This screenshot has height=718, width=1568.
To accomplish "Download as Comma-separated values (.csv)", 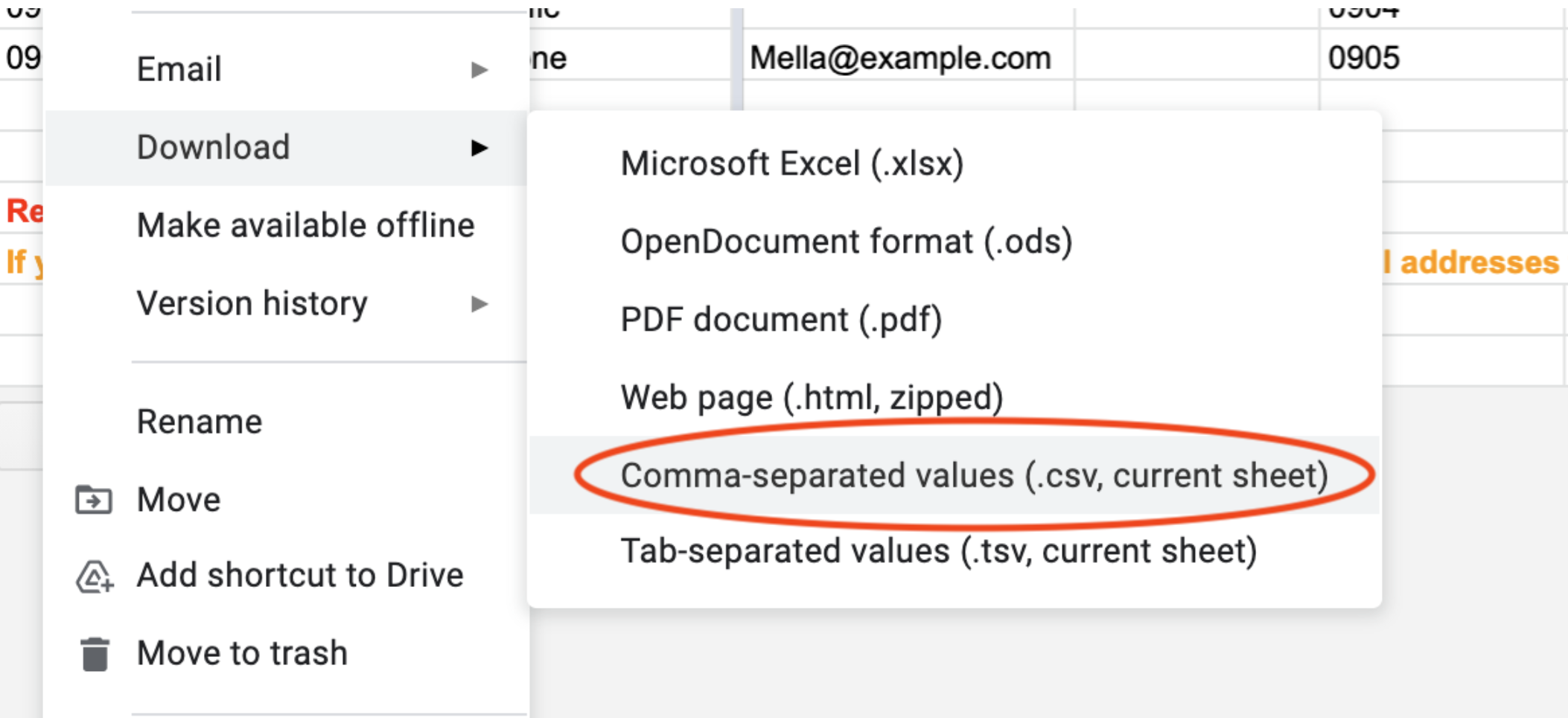I will click(x=954, y=475).
